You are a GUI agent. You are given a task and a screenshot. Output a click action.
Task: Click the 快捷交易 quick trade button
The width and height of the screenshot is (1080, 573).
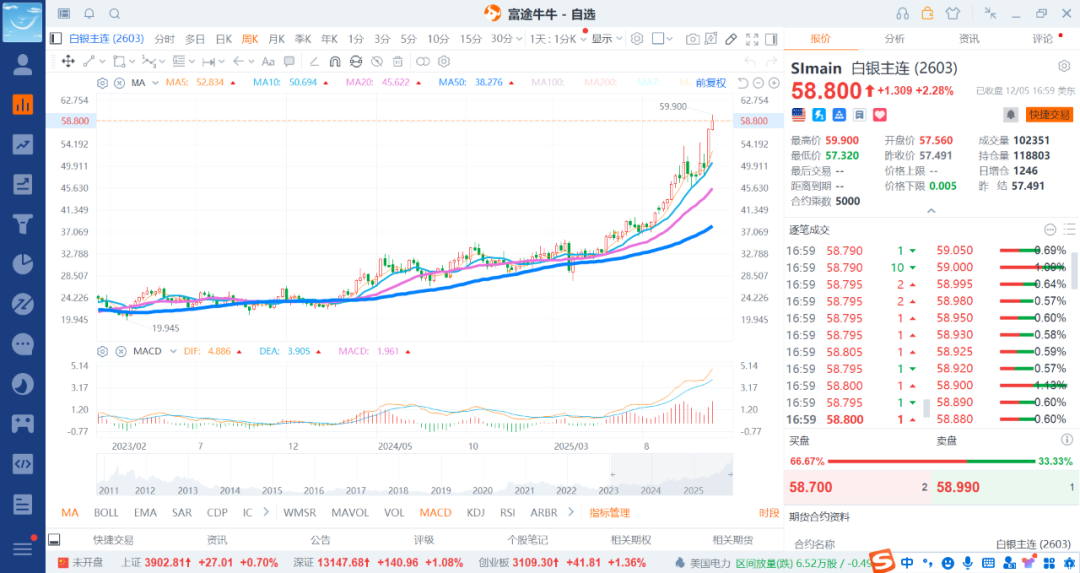tap(1049, 115)
